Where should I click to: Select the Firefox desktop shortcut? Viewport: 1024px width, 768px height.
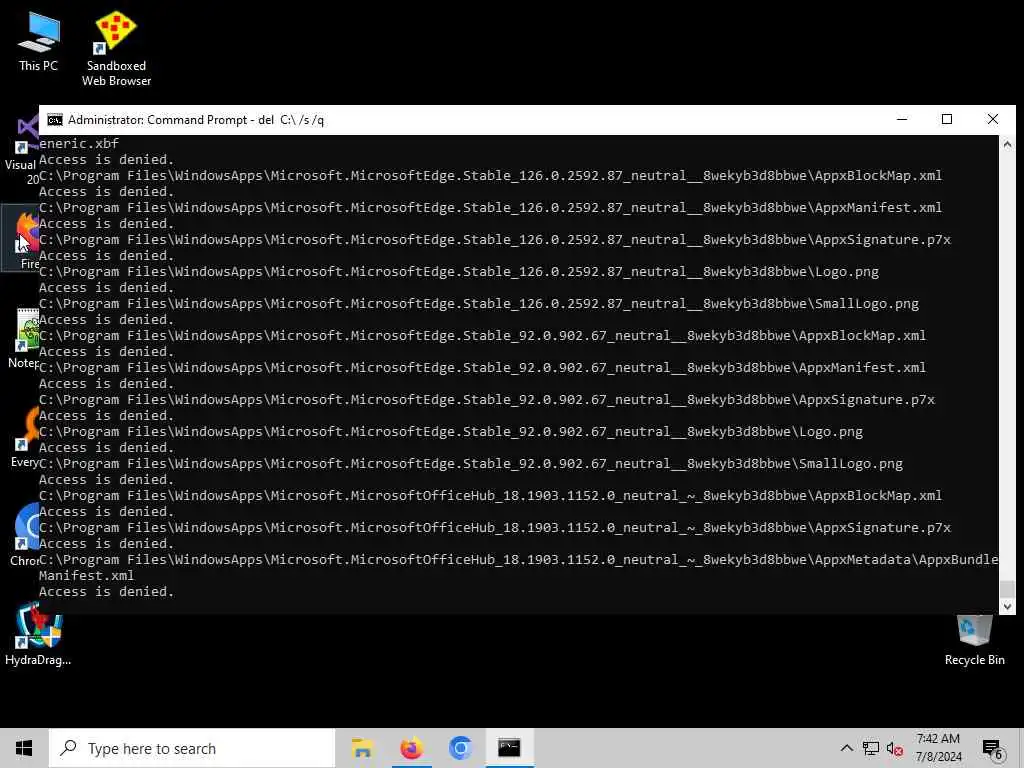pos(22,240)
